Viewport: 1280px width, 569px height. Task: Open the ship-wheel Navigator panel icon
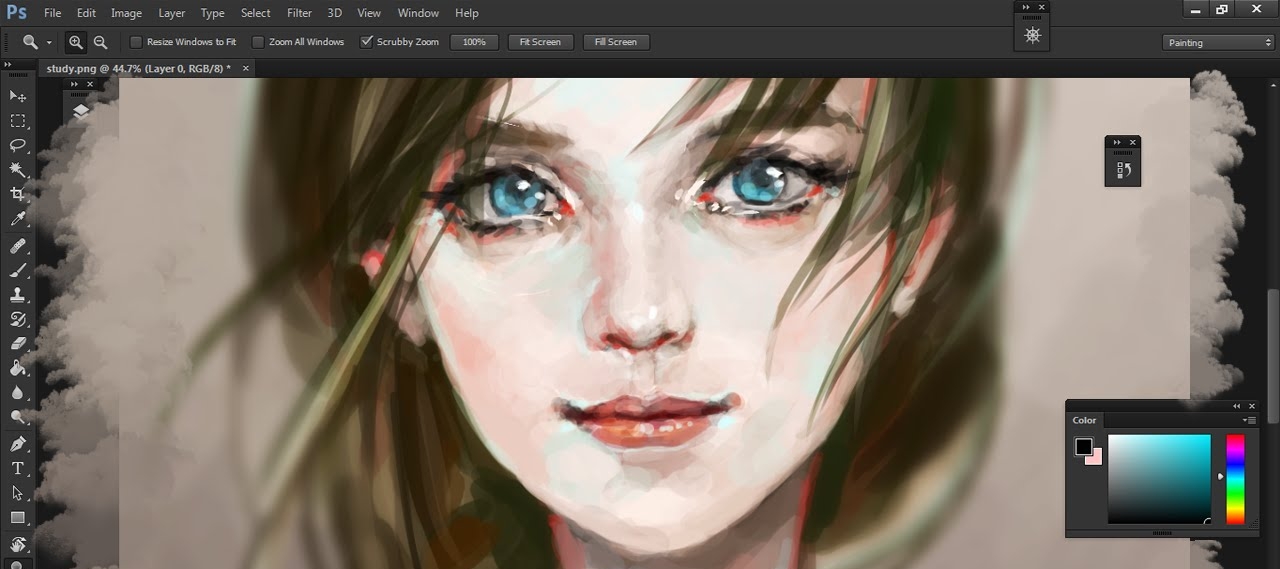[x=1032, y=34]
